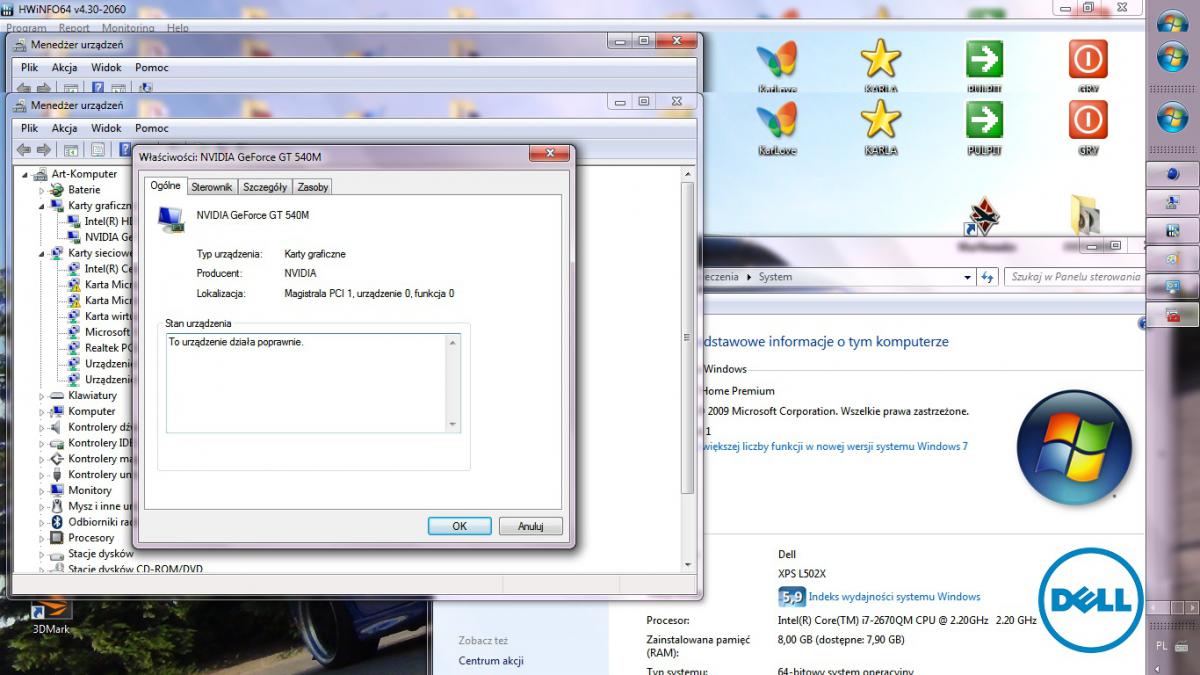The height and width of the screenshot is (675, 1200).
Task: Open Akcja menu in front Device Manager
Action: [x=64, y=128]
